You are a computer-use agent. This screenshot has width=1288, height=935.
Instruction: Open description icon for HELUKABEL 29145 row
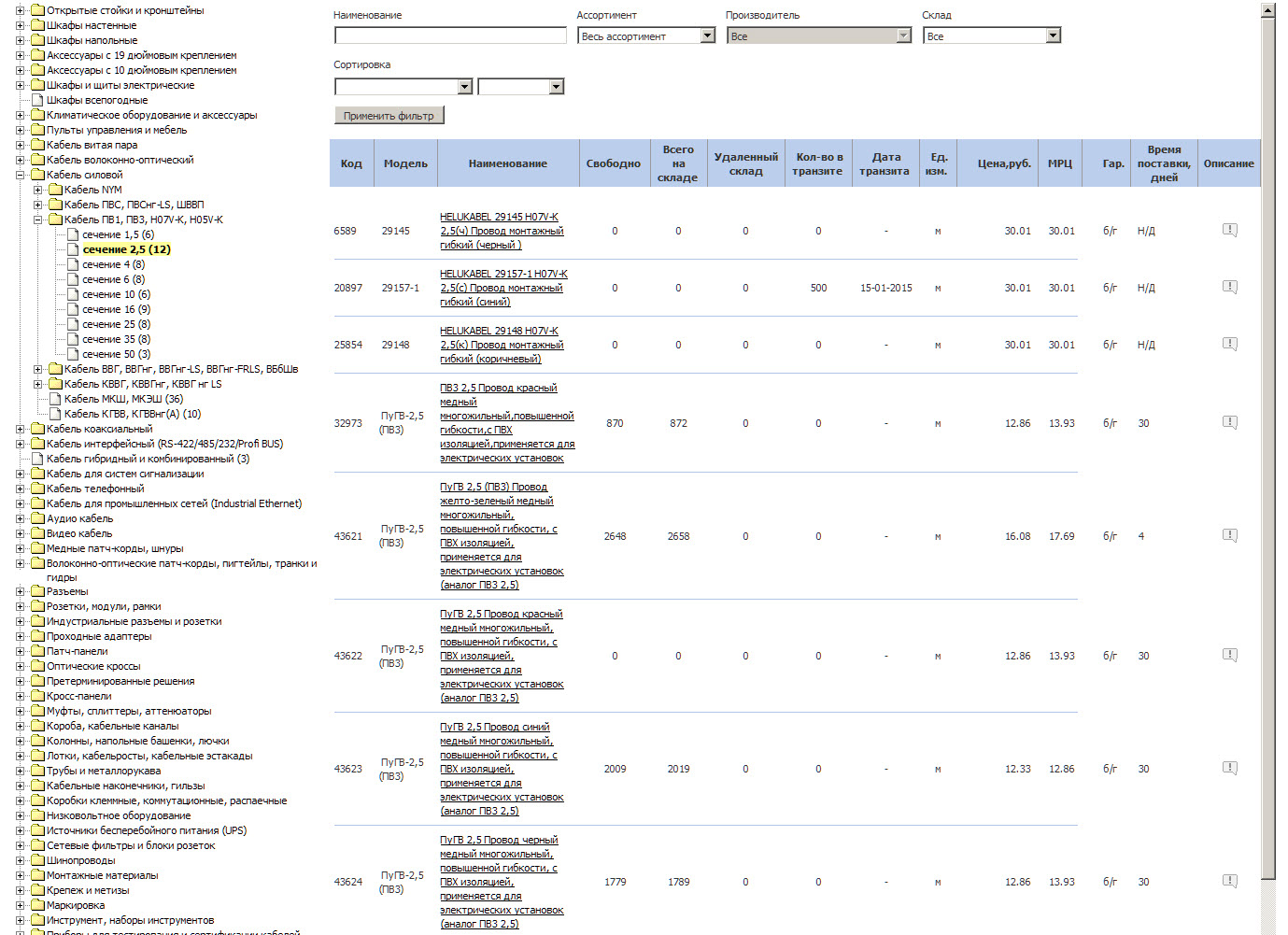pos(1229,230)
